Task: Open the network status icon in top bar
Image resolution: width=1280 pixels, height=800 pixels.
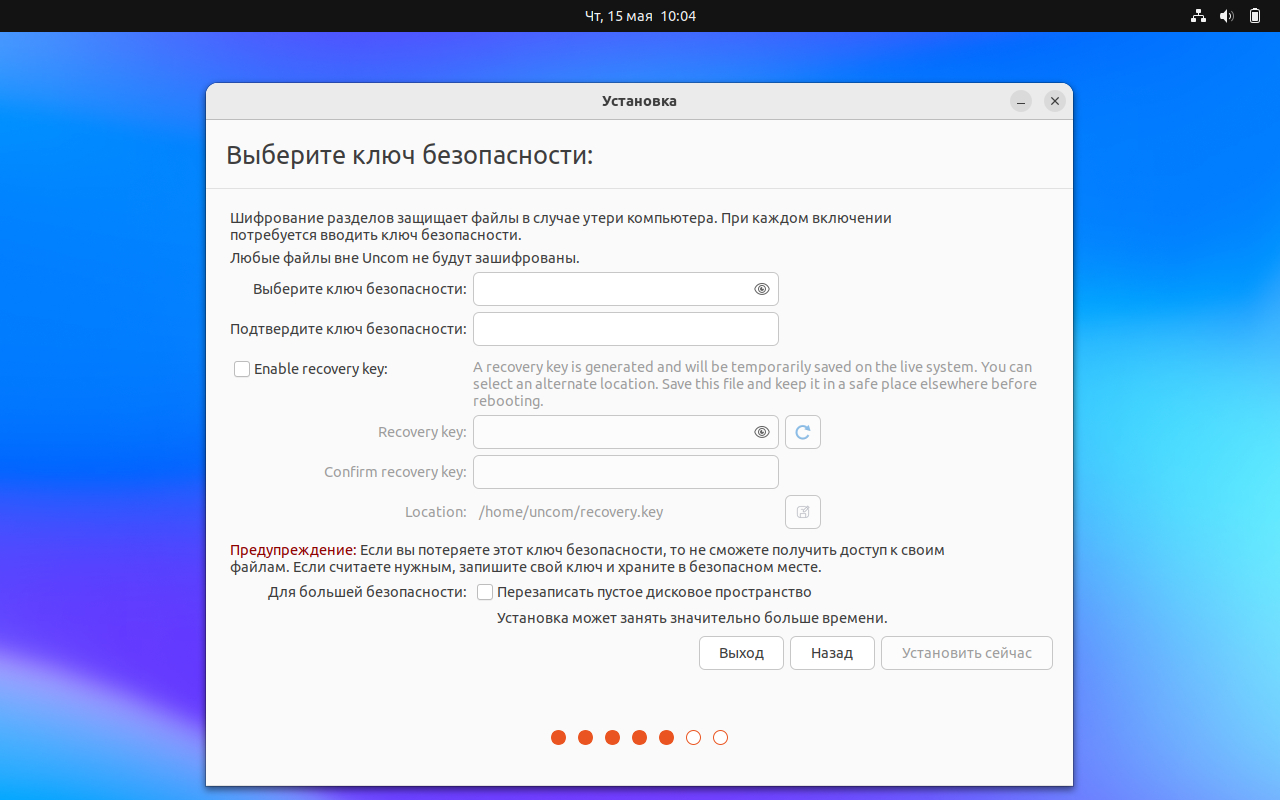Action: tap(1199, 16)
